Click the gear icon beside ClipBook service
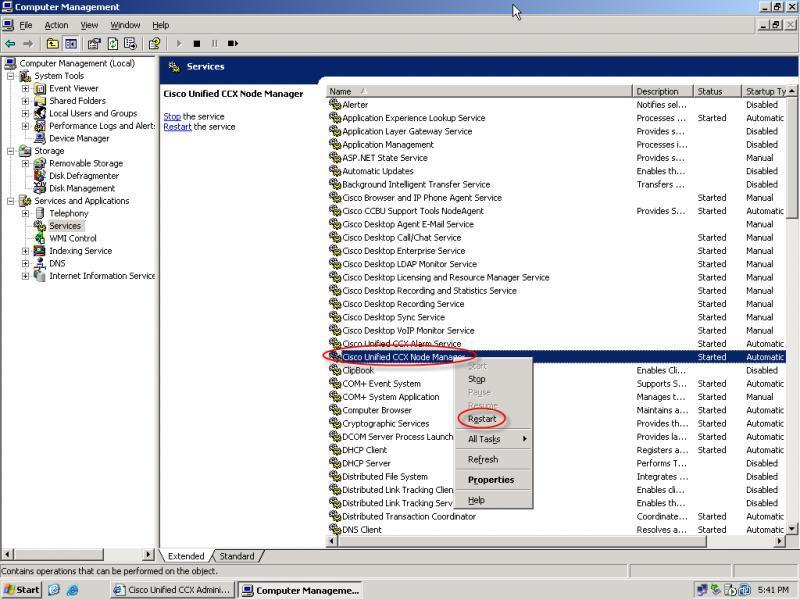Image resolution: width=800 pixels, height=600 pixels. pos(335,370)
